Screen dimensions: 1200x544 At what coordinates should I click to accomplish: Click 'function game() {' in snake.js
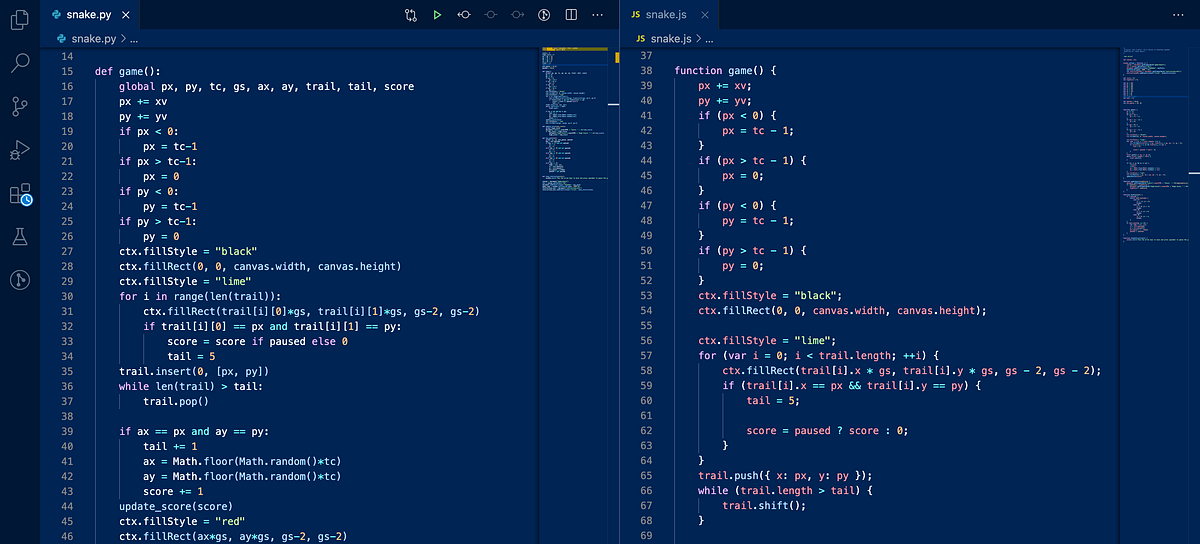pos(725,71)
